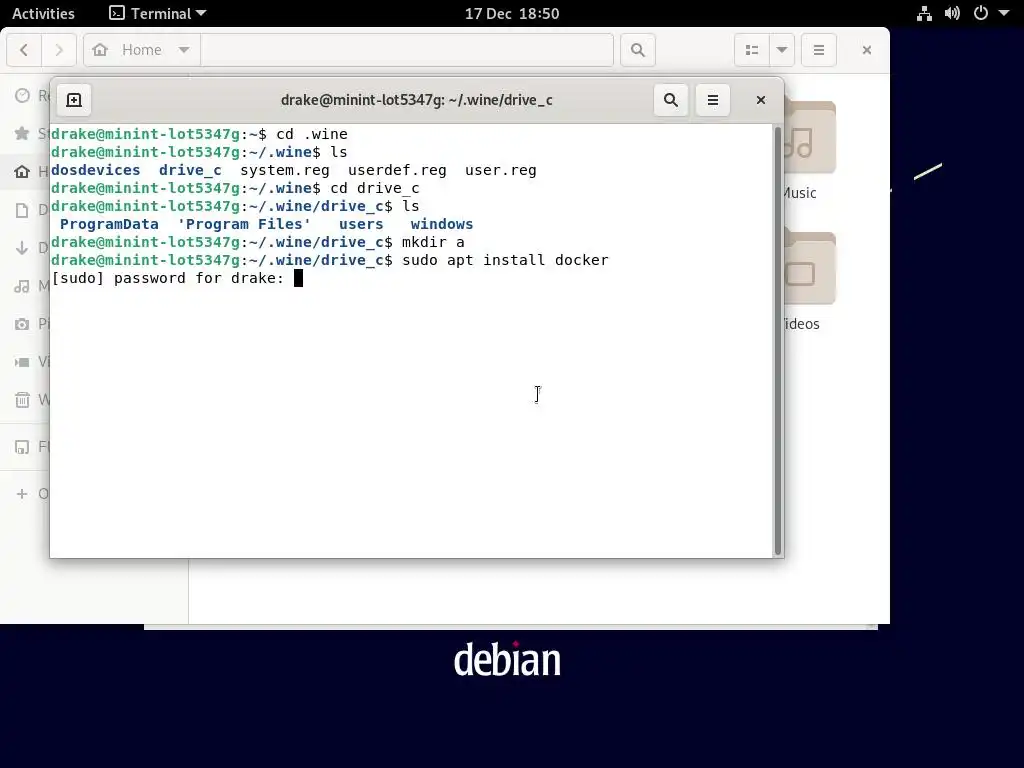Open a new tab in the terminal
1024x768 pixels.
[74, 100]
